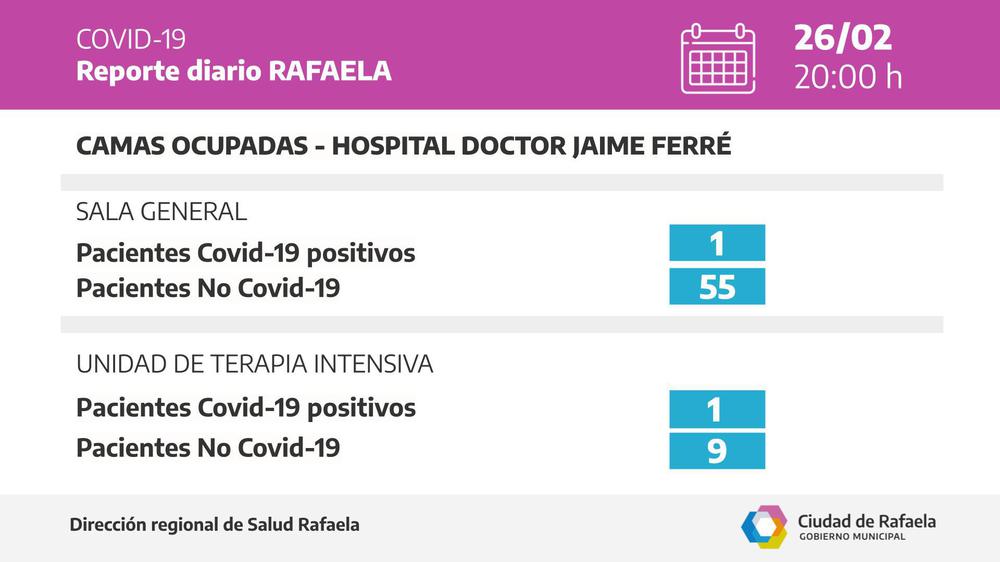Click the calendar icon in header
1000x562 pixels.
tap(718, 59)
